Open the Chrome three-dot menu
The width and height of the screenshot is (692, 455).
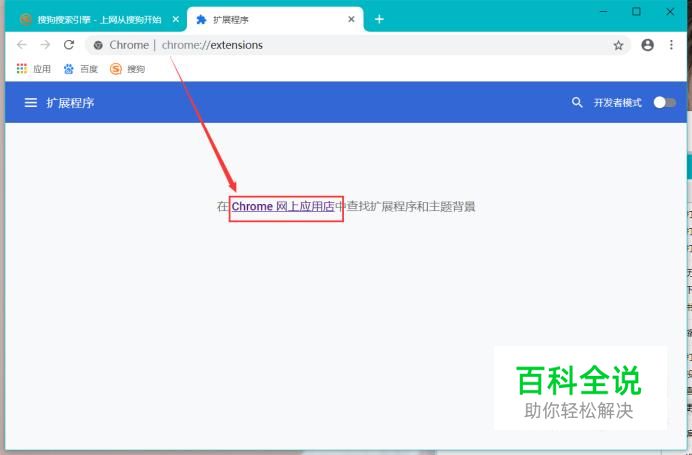coord(671,45)
